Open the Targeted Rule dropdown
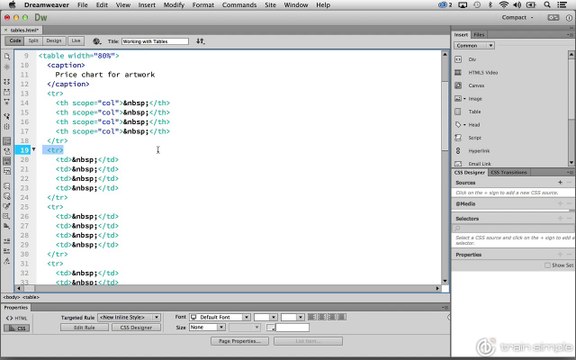 coord(129,317)
